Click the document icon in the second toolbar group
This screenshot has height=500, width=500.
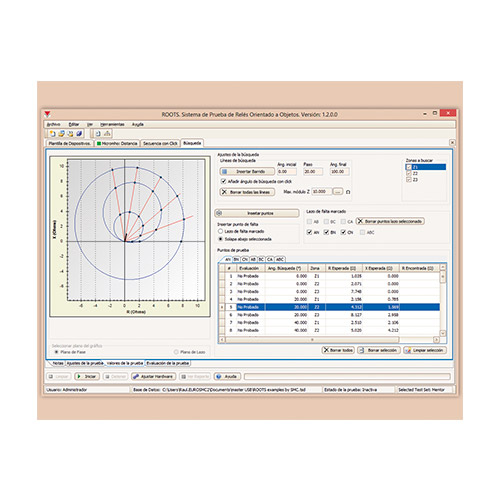point(98,134)
